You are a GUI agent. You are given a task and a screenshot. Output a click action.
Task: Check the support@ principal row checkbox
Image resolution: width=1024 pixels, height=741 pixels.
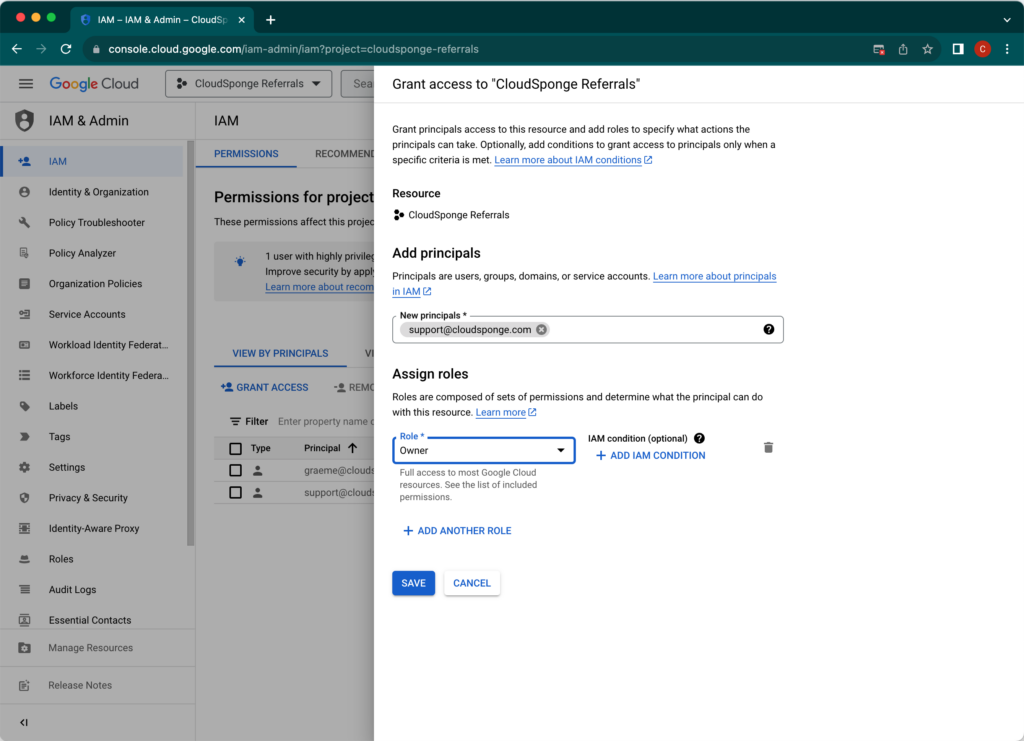point(235,493)
